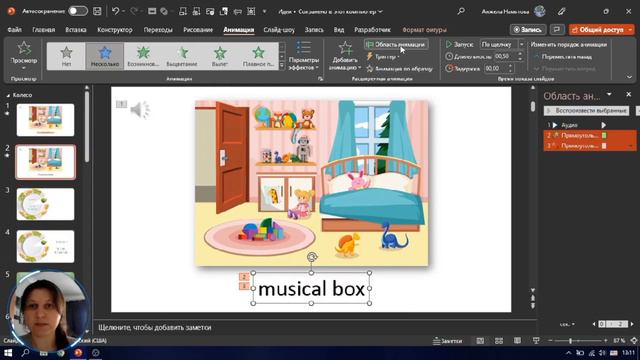The height and width of the screenshot is (360, 640).
Task: Click the audio speaker icon on slide
Action: click(x=140, y=110)
